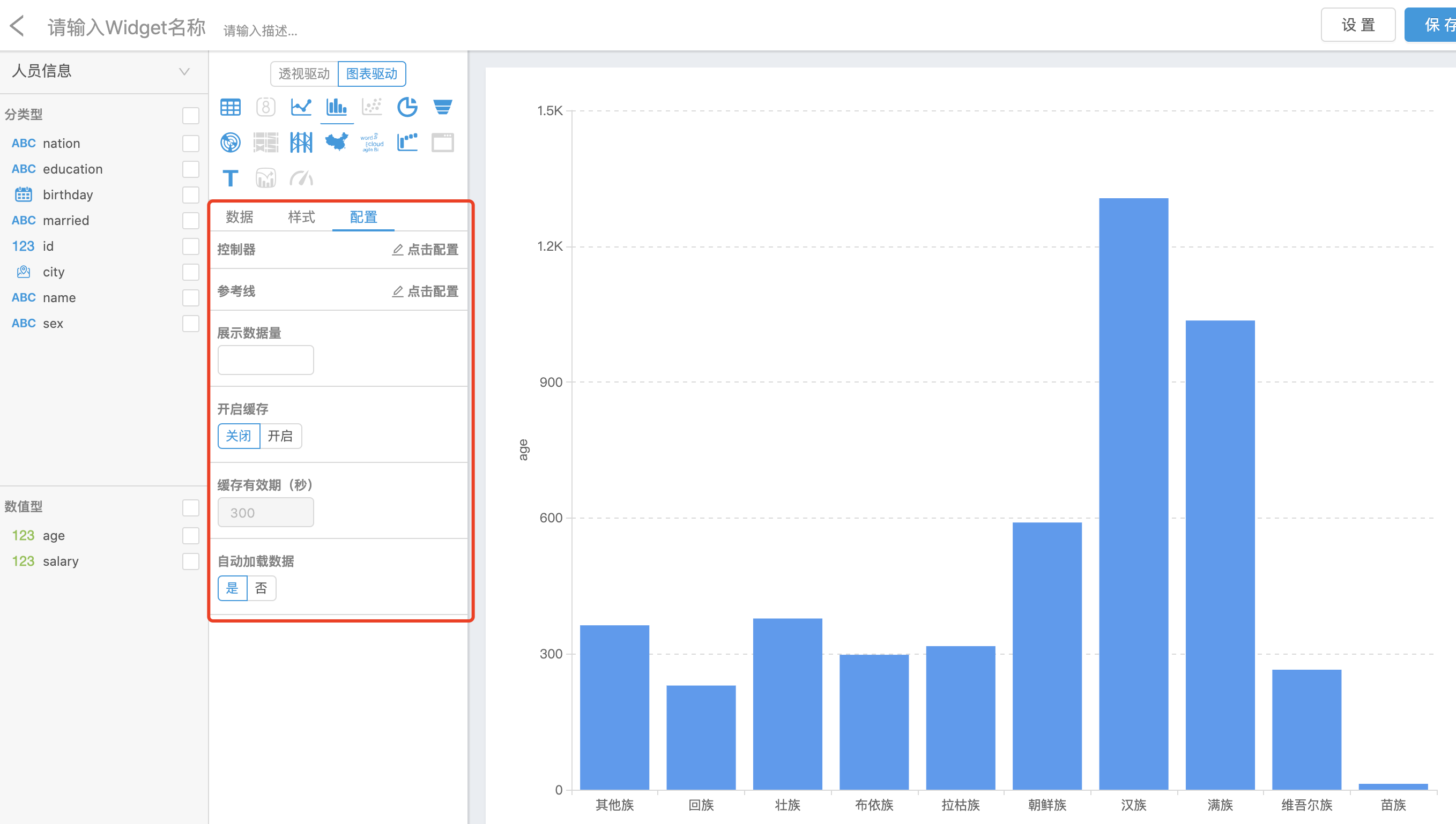The width and height of the screenshot is (1456, 824).
Task: Turn cache on with 开启 option
Action: coord(280,436)
